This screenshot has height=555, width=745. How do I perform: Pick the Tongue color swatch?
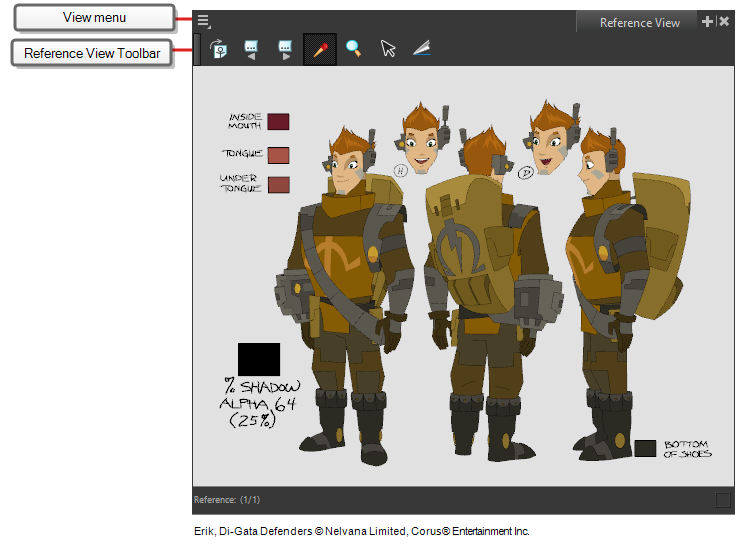[278, 155]
